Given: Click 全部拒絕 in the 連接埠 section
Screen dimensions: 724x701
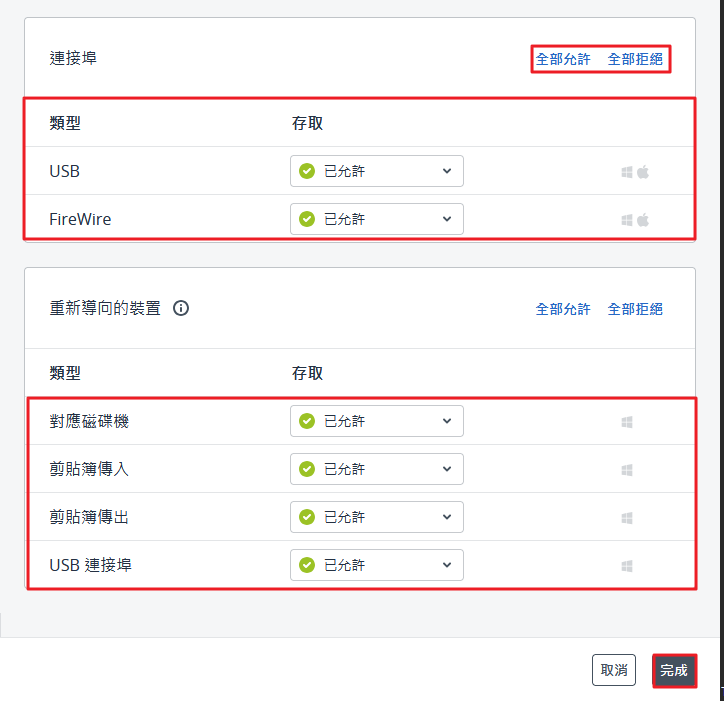Looking at the screenshot, I should tap(635, 59).
